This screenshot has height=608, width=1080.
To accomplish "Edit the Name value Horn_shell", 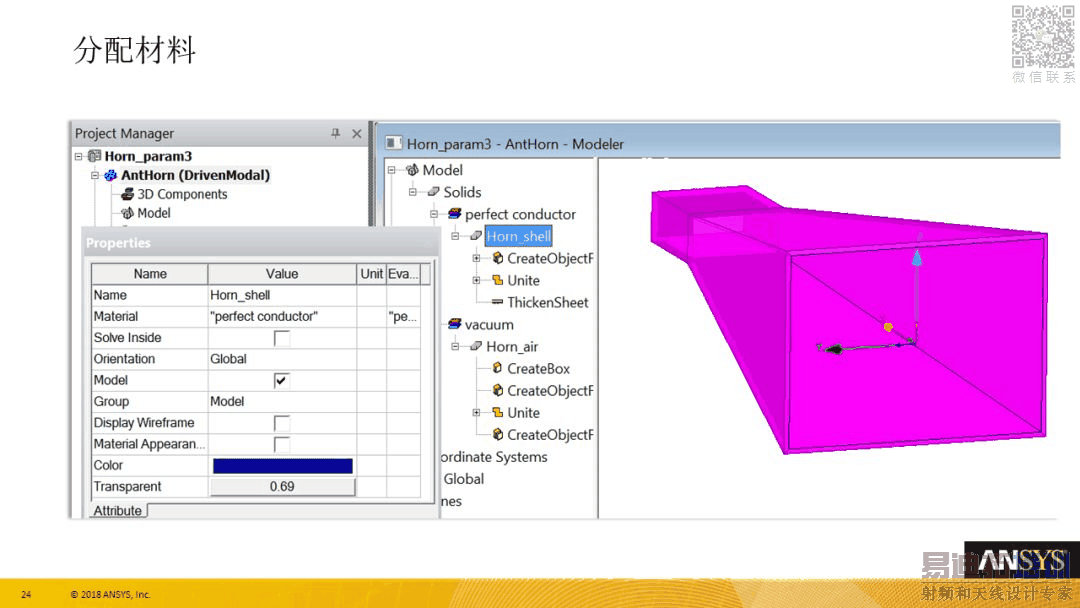I will (282, 295).
